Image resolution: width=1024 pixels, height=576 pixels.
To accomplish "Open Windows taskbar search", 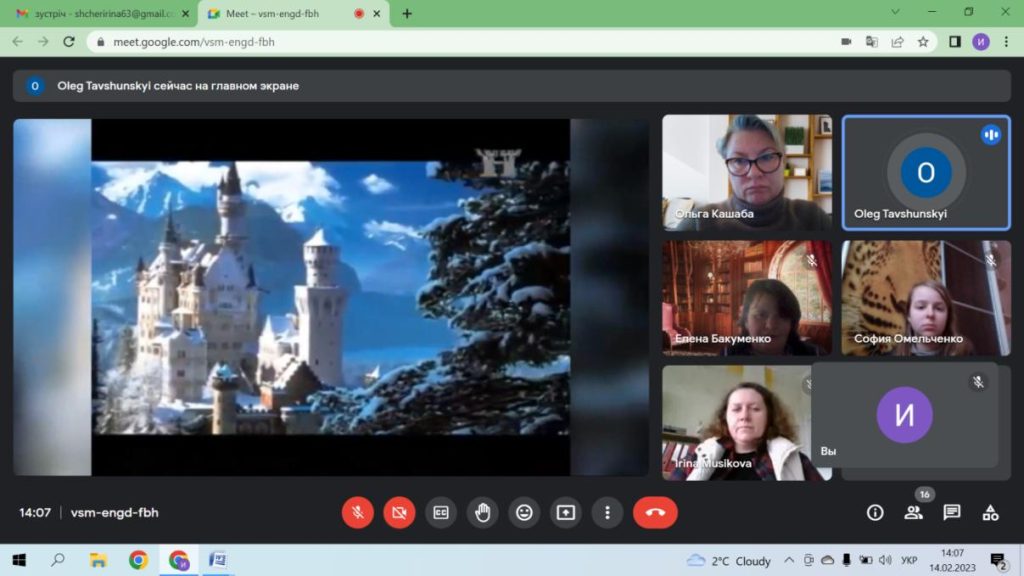I will tap(58, 560).
